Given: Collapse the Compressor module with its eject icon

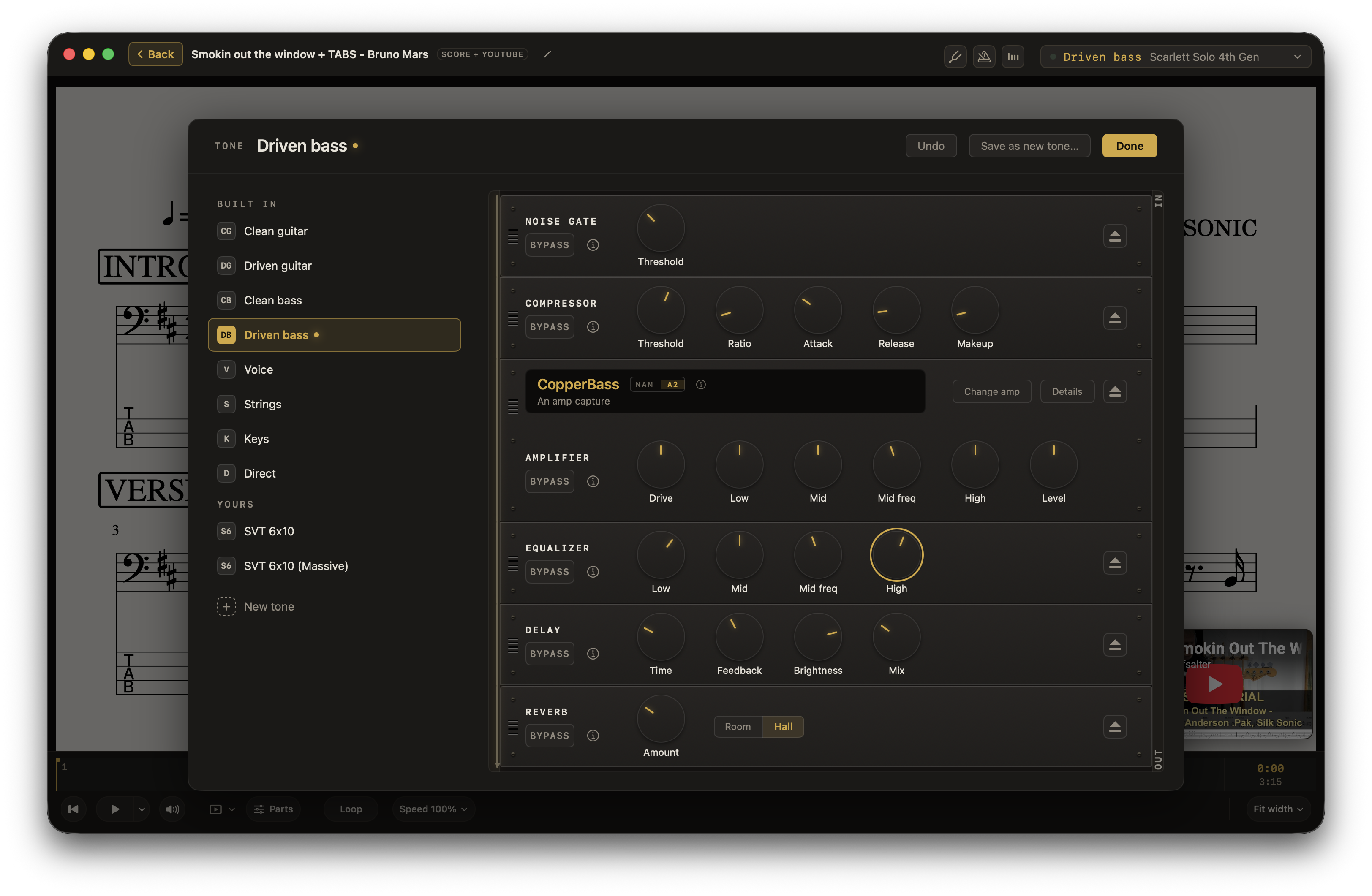Looking at the screenshot, I should click(x=1115, y=318).
